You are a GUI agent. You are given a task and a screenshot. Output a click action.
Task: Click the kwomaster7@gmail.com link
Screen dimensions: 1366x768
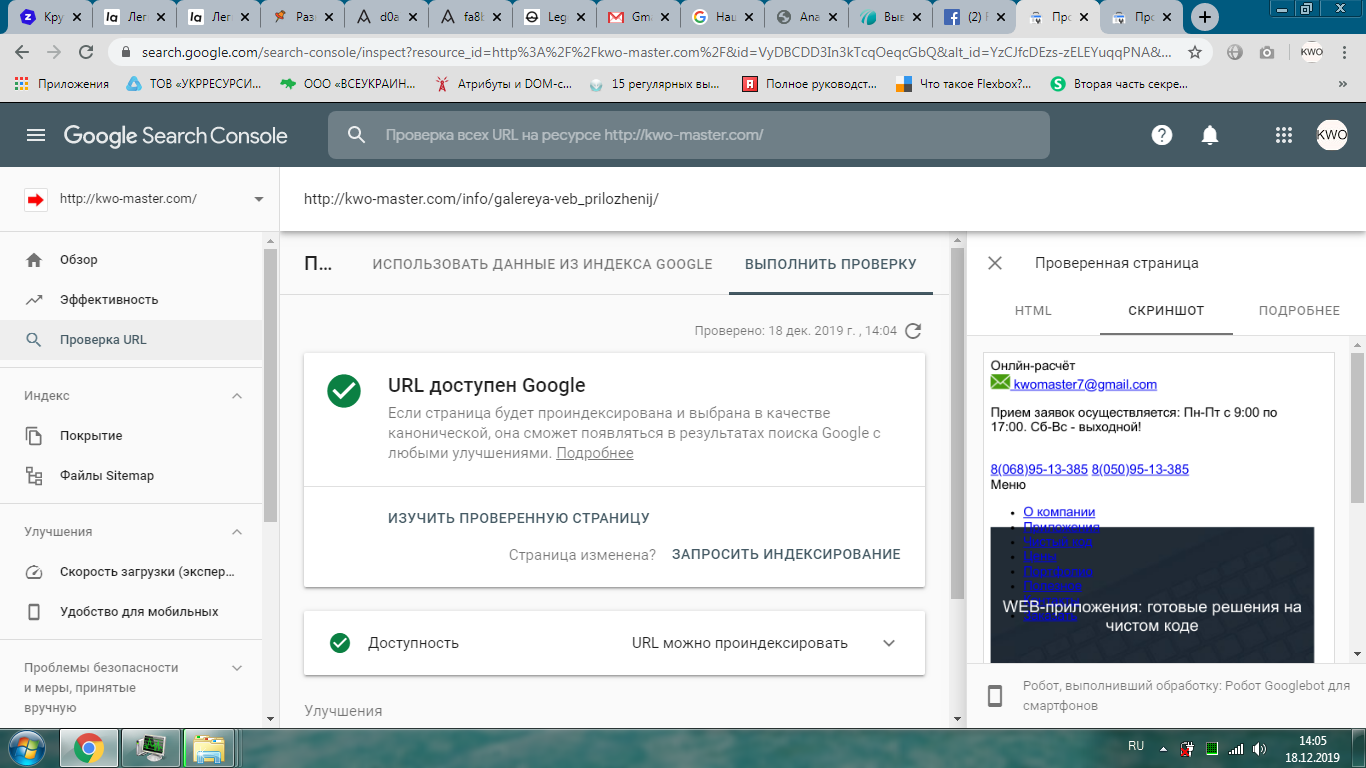point(1085,384)
